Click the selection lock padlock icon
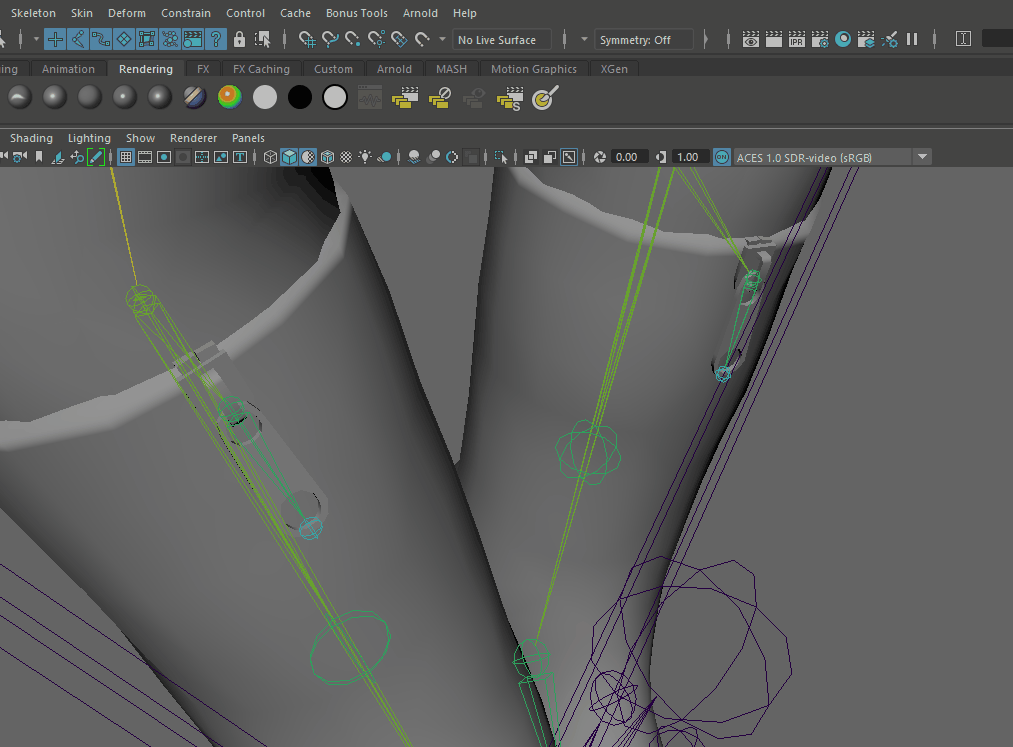 239,40
